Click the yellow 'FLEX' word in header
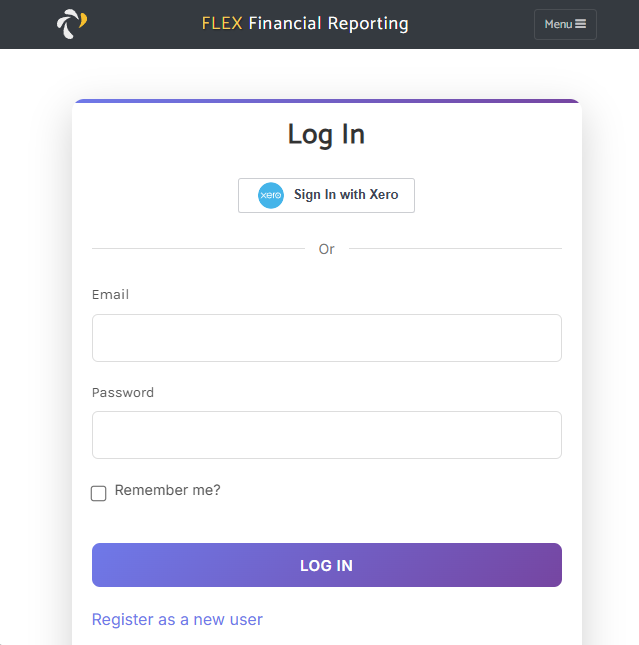Viewport: 639px width, 645px height. [222, 23]
